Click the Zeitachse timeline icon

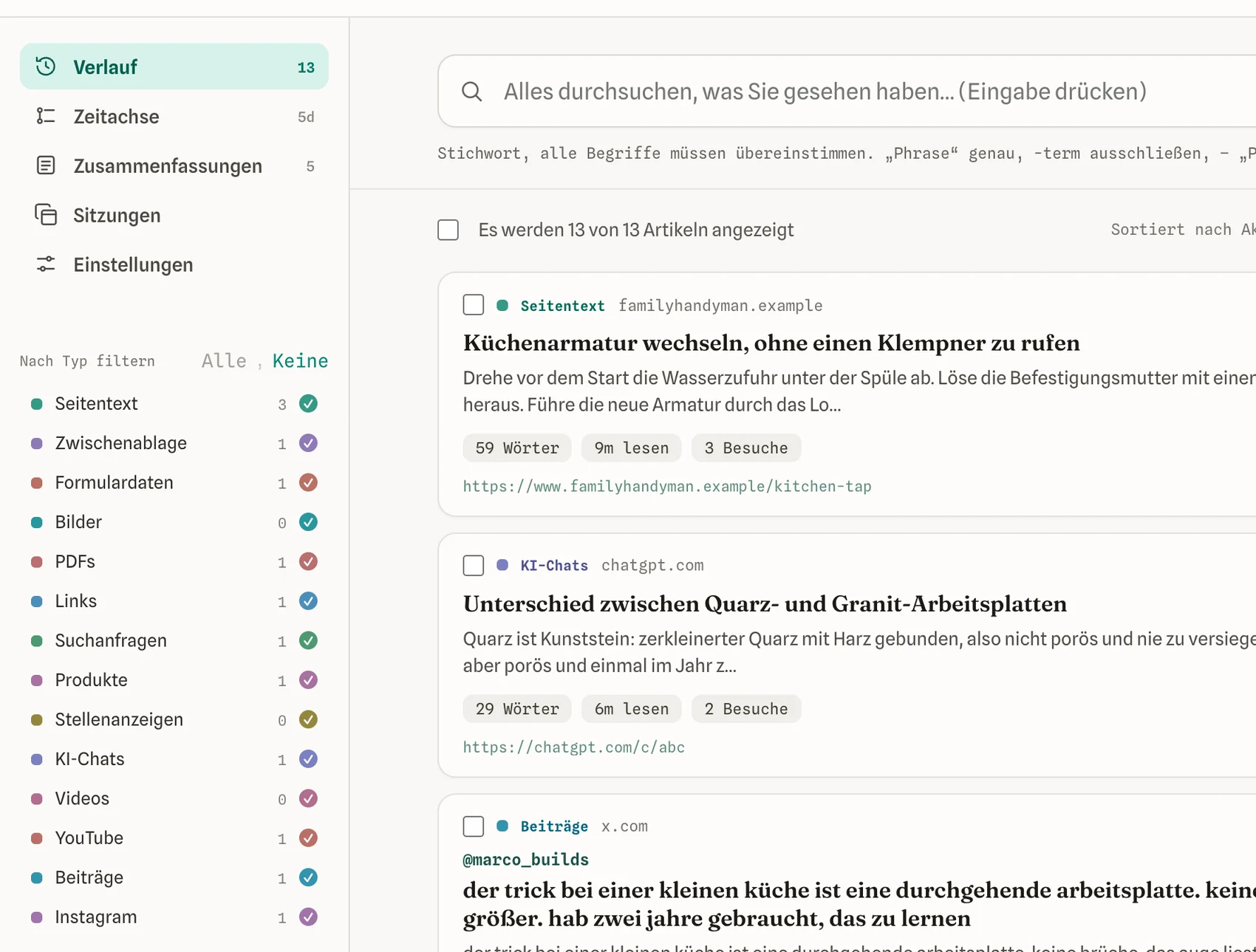point(46,116)
